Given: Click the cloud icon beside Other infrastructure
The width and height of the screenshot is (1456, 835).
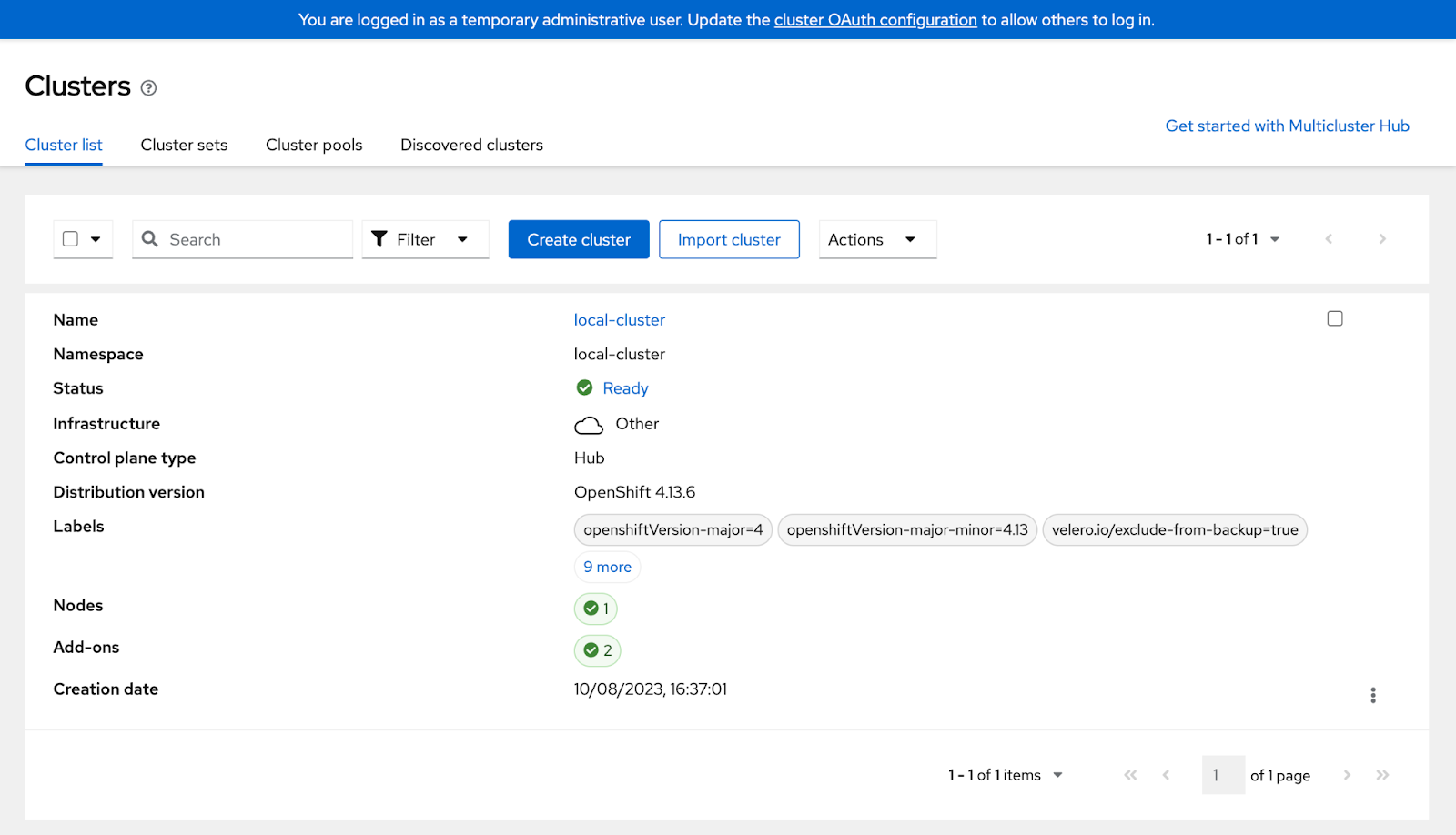Looking at the screenshot, I should [588, 424].
